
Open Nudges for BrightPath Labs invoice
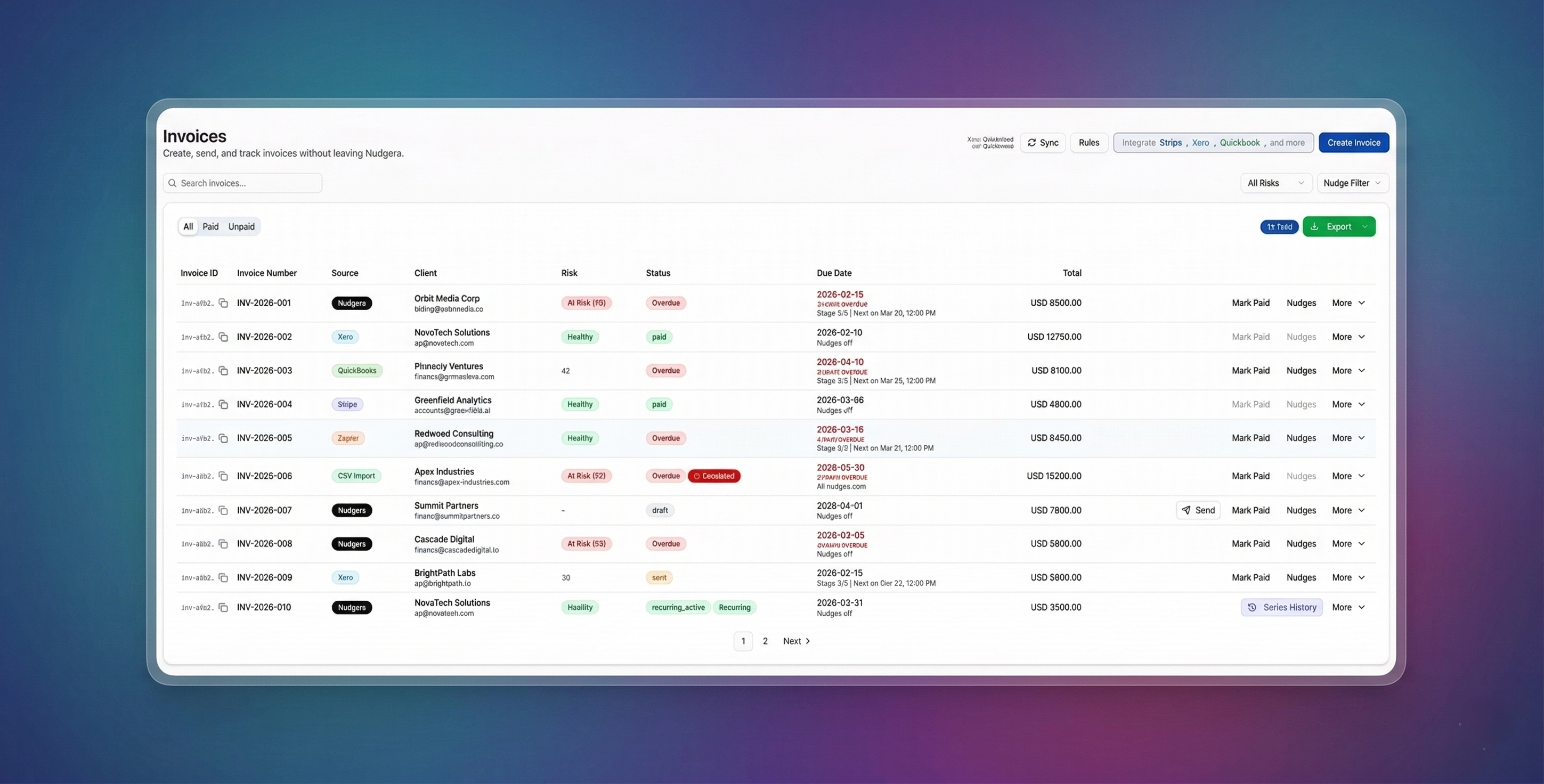point(1301,577)
